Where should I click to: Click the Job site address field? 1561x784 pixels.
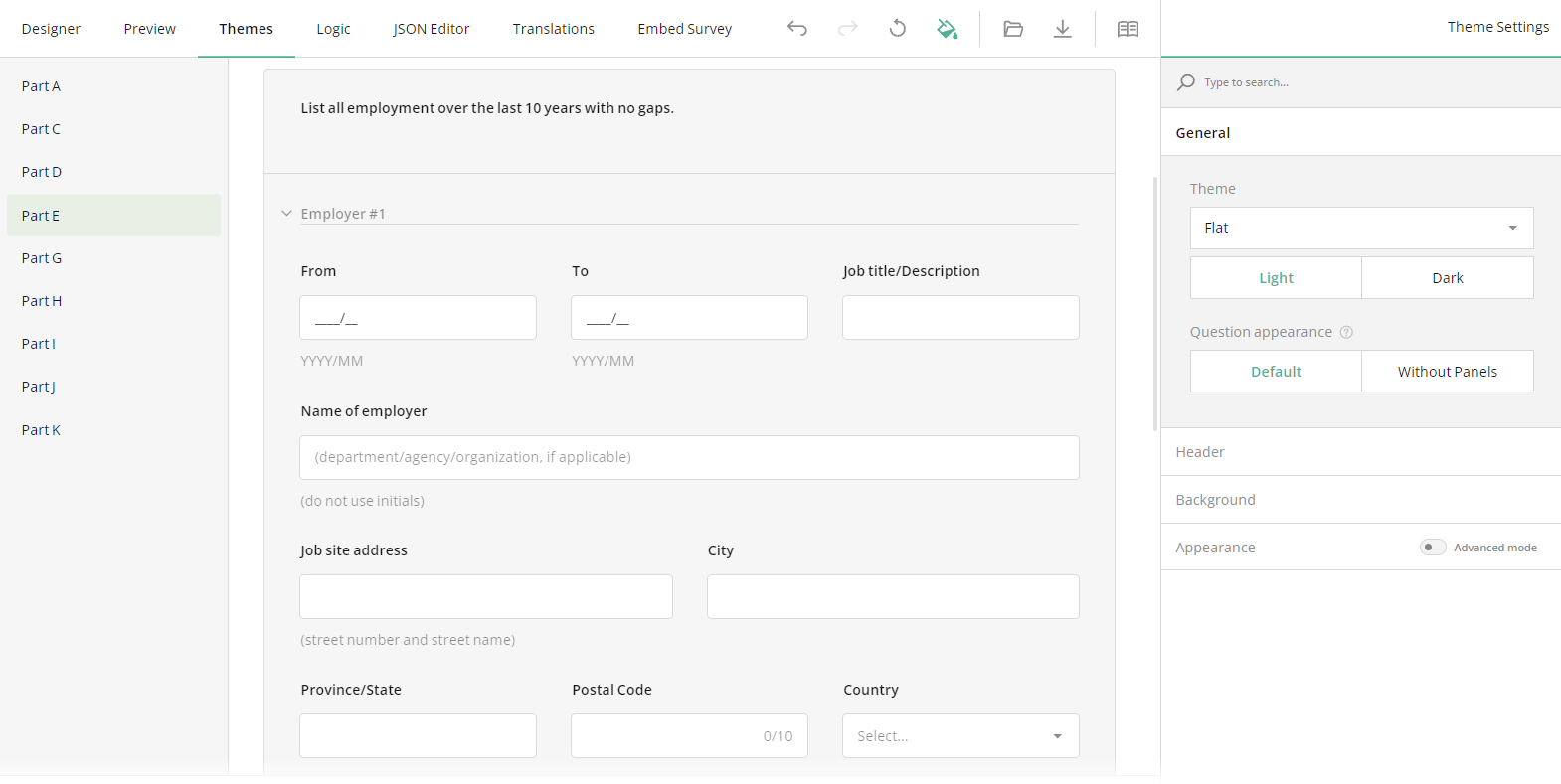486,596
